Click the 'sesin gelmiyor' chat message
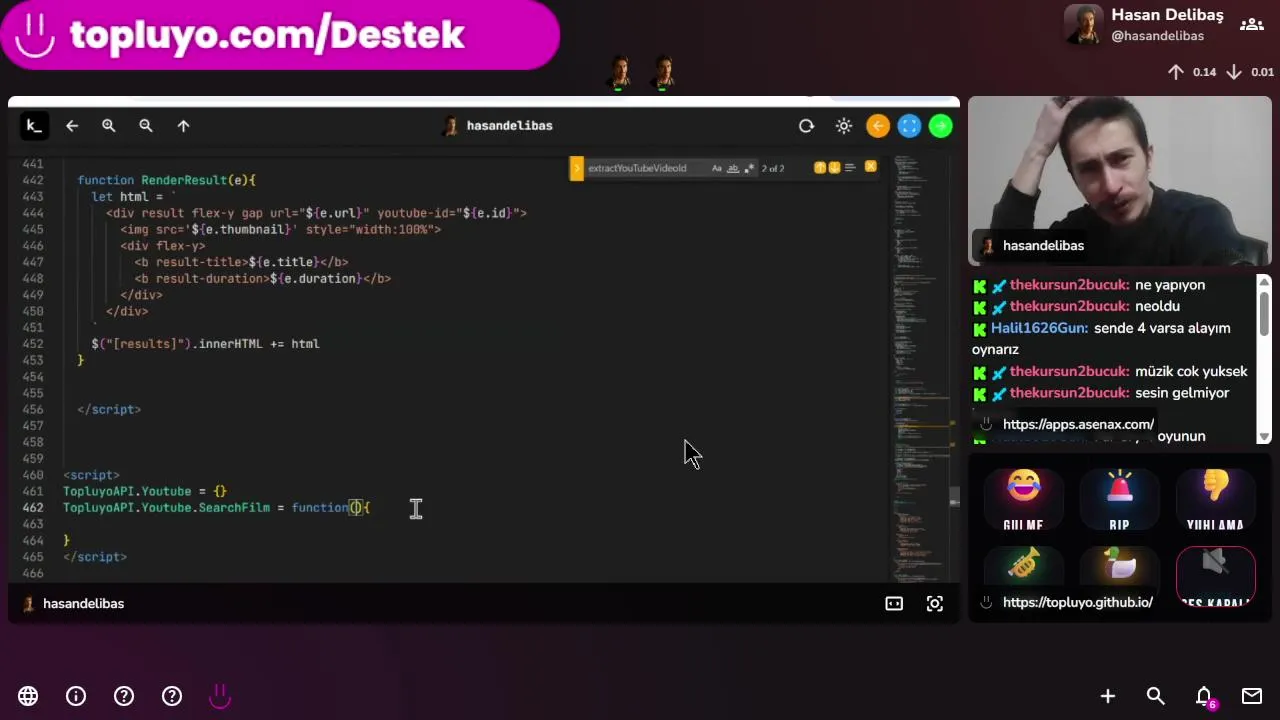 click(1182, 393)
